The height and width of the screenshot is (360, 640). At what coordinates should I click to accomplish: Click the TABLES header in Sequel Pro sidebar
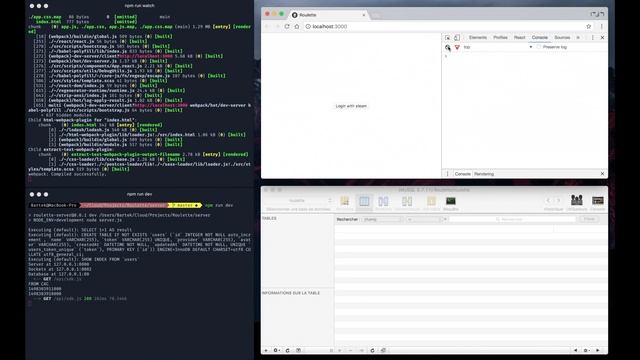point(269,218)
